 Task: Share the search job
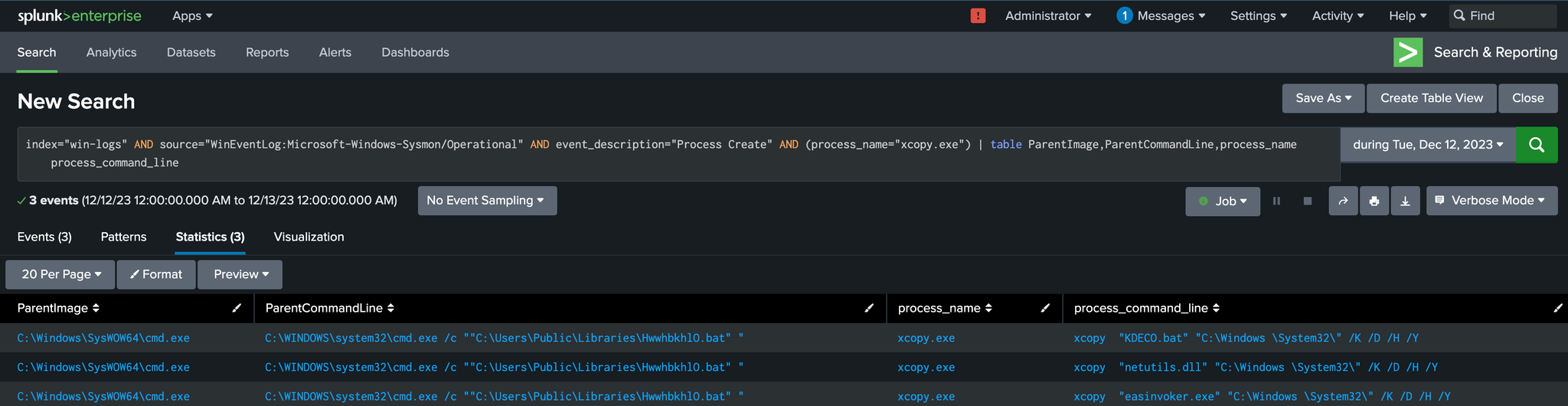(1343, 201)
